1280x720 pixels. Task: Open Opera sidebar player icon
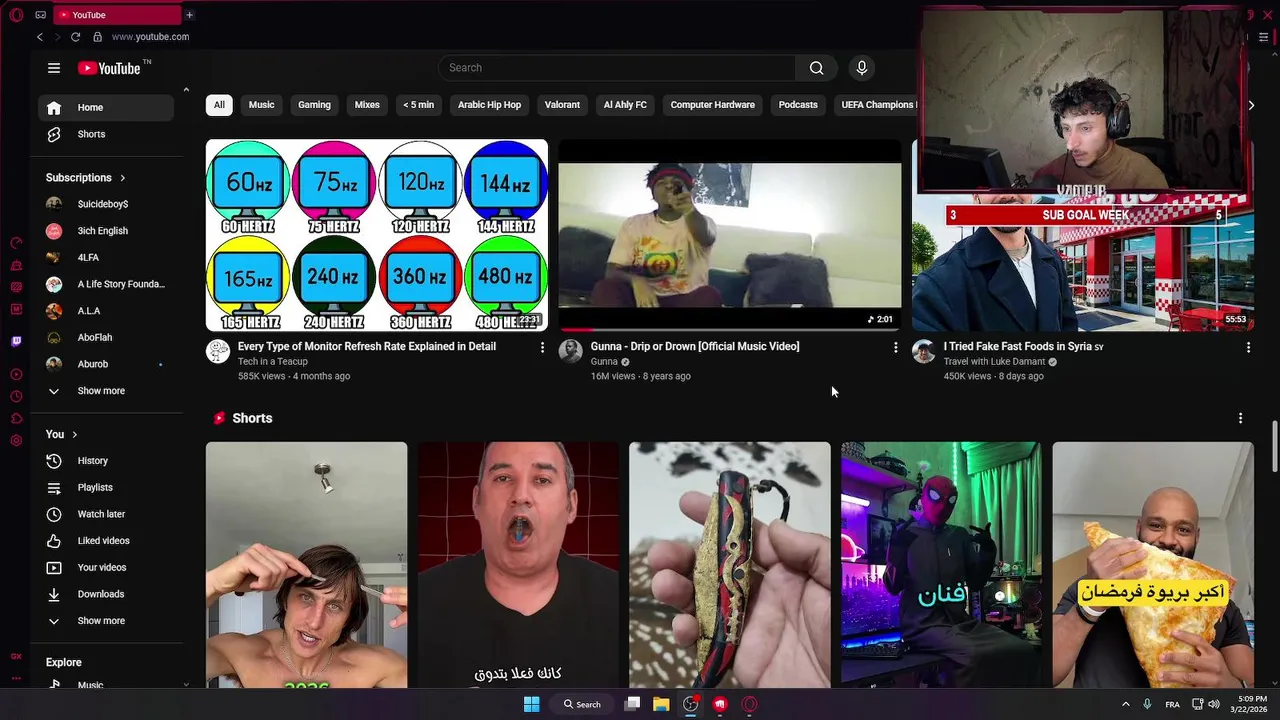(x=16, y=374)
